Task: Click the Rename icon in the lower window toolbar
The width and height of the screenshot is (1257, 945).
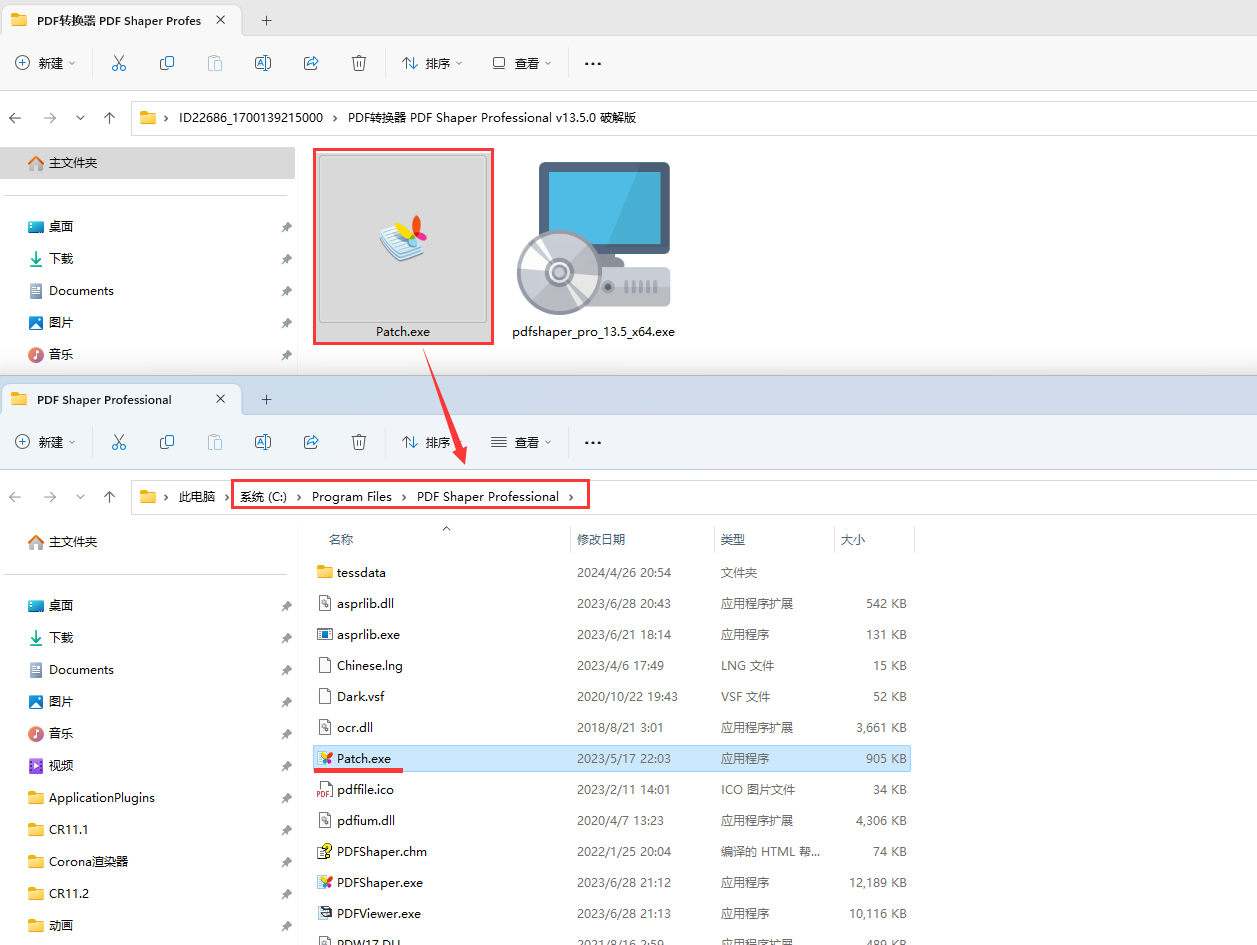Action: (x=263, y=442)
